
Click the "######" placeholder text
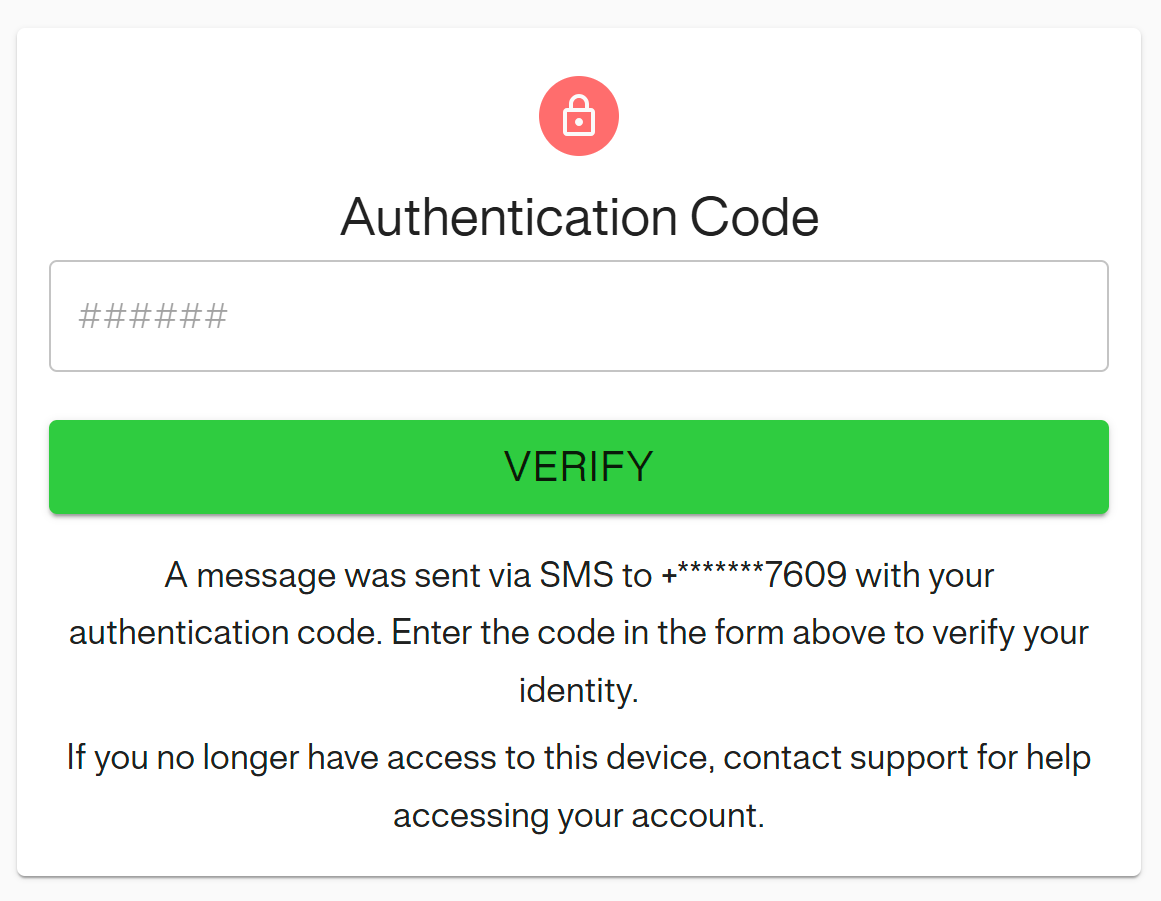tap(153, 317)
